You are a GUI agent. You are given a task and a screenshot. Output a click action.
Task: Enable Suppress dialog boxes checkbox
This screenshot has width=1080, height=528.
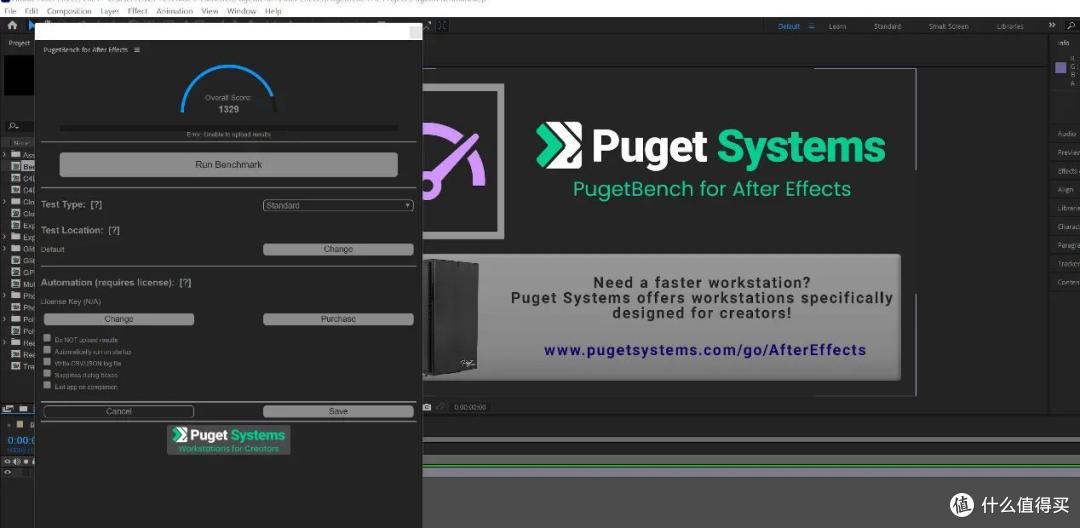(48, 373)
